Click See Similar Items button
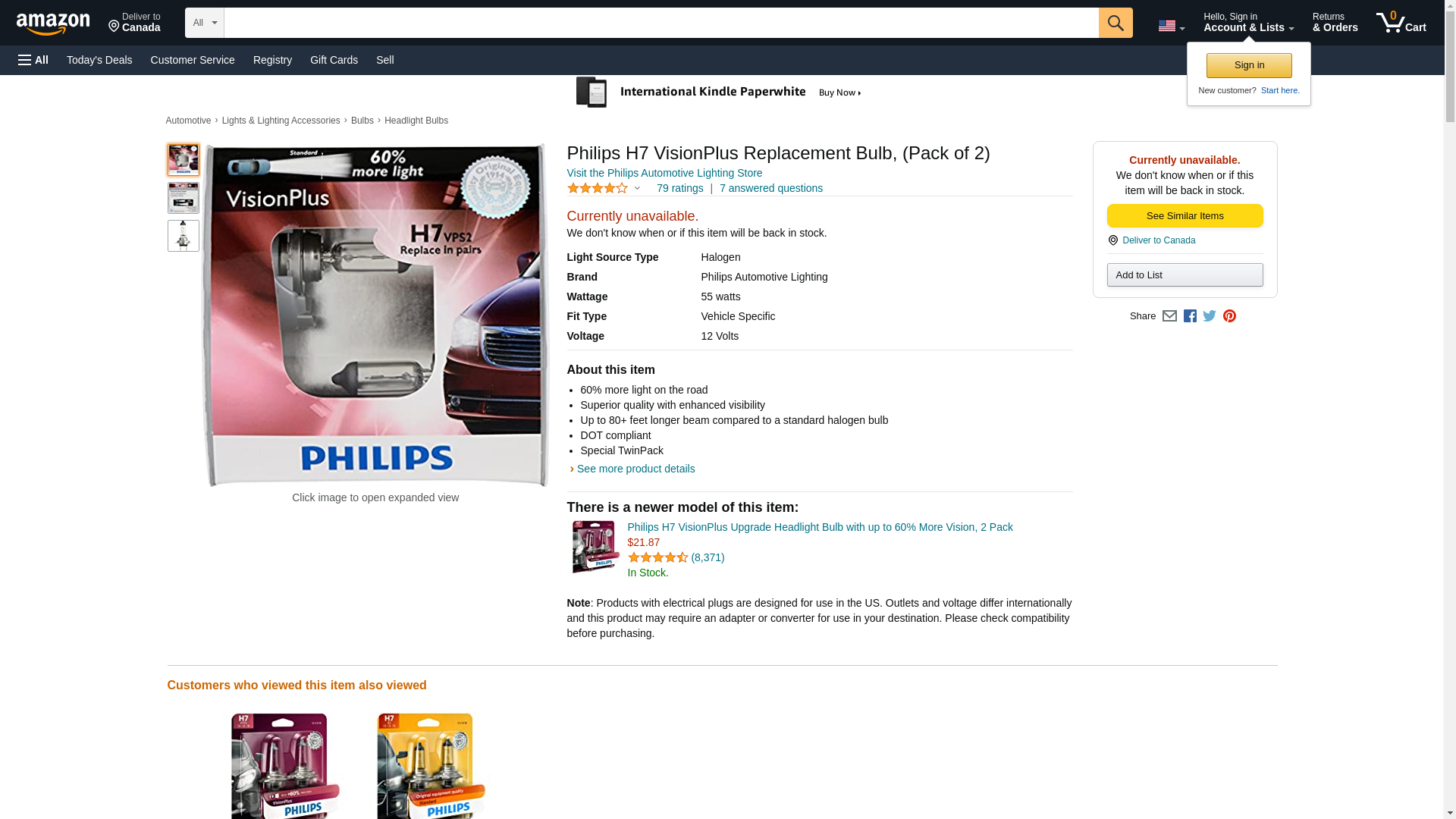1456x819 pixels. (1185, 216)
